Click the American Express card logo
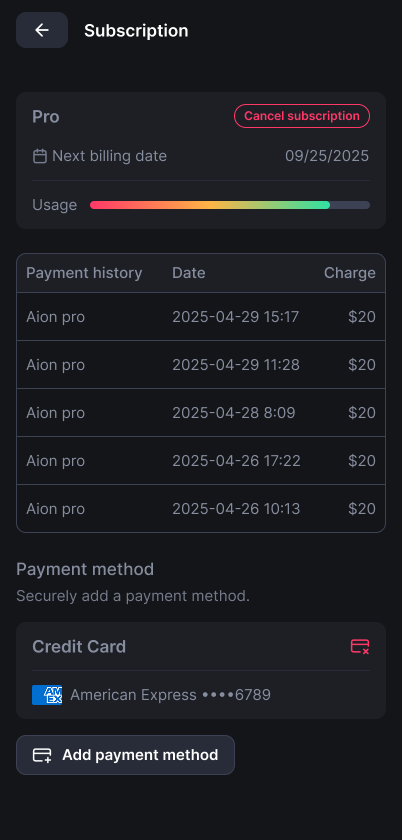This screenshot has height=840, width=402. [47, 695]
